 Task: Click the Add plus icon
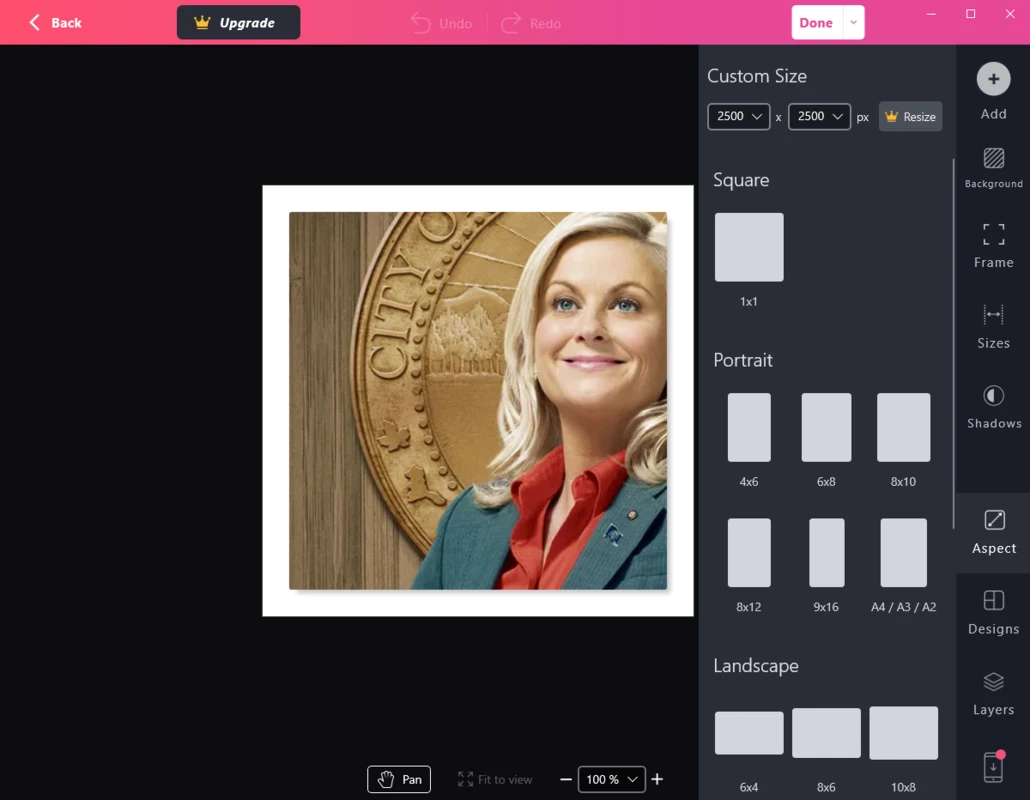click(x=993, y=79)
